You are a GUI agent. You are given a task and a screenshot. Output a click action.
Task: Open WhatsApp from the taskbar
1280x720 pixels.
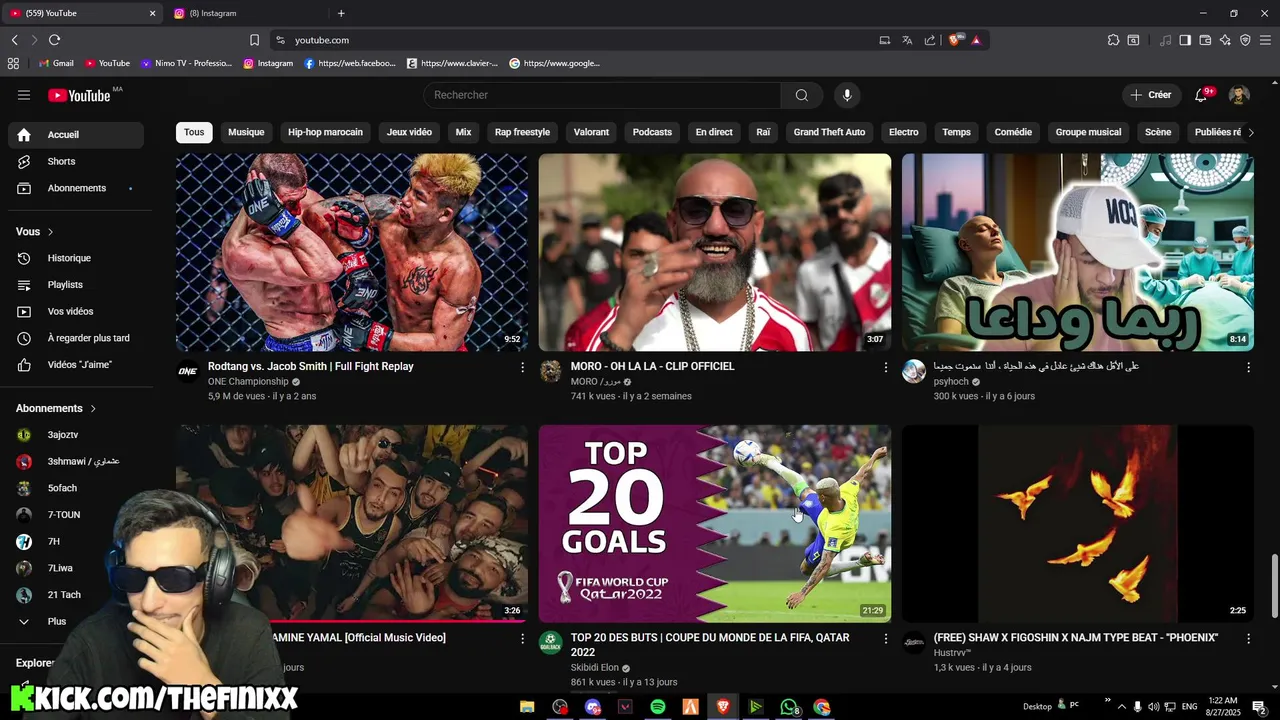790,707
